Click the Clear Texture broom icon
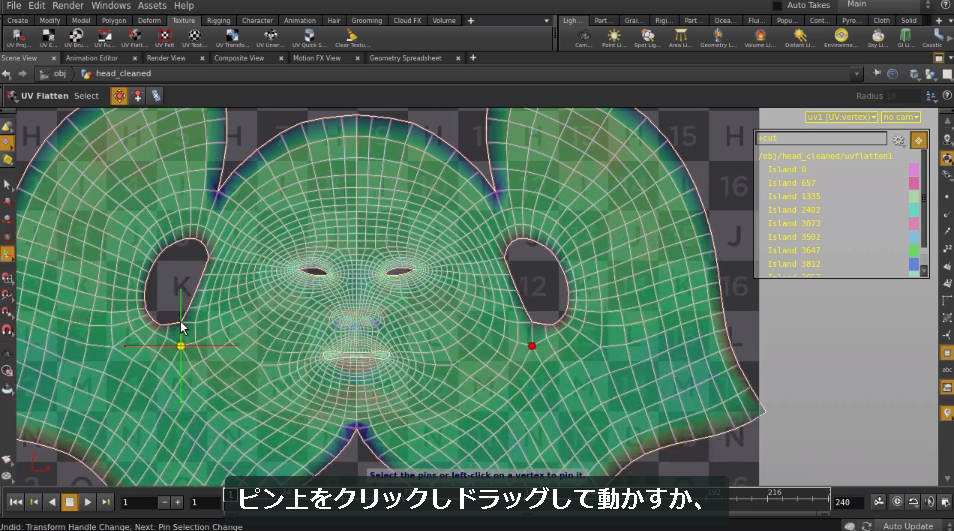The height and width of the screenshot is (531, 954). (x=352, y=38)
